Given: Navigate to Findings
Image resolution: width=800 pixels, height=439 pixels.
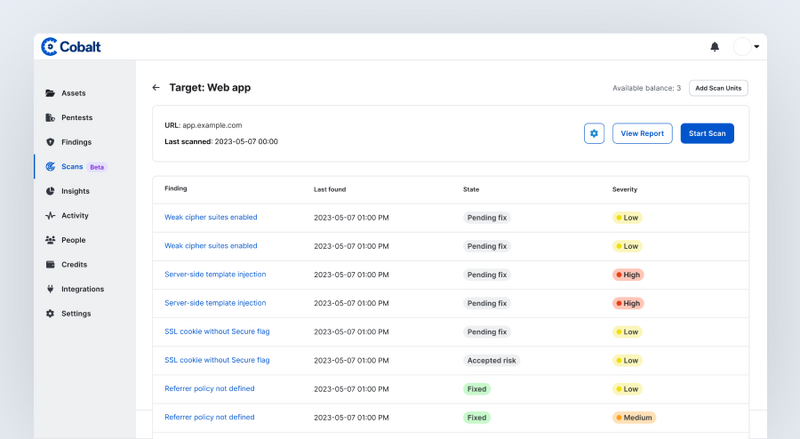Looking at the screenshot, I should click(x=77, y=142).
